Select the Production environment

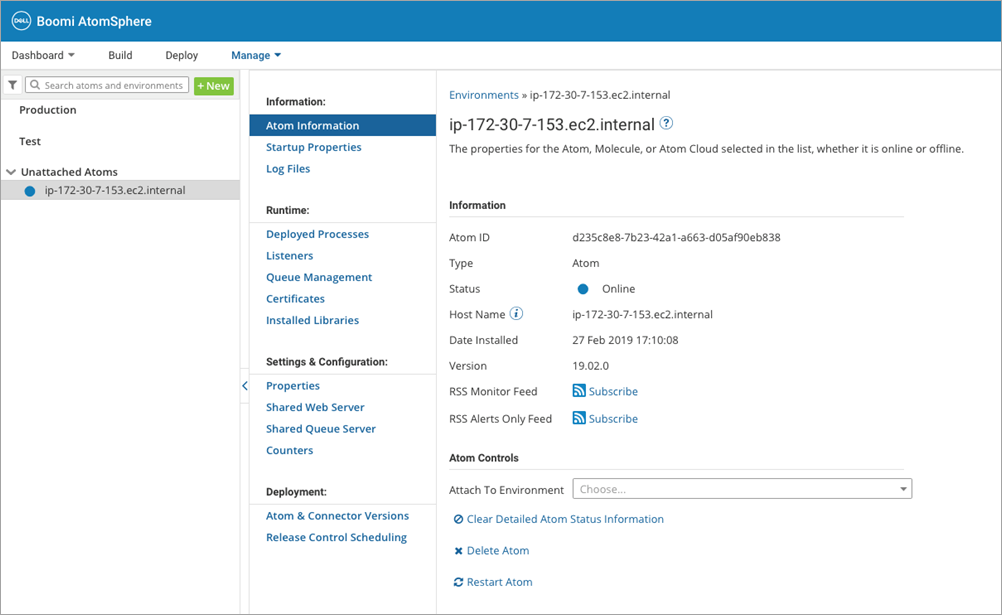pos(48,110)
